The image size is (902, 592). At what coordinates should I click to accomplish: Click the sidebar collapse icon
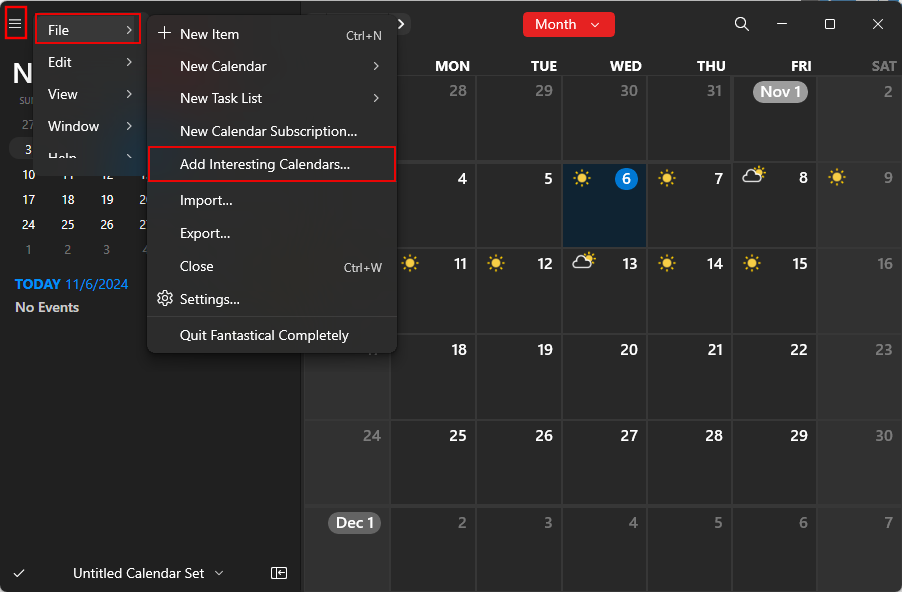(279, 573)
